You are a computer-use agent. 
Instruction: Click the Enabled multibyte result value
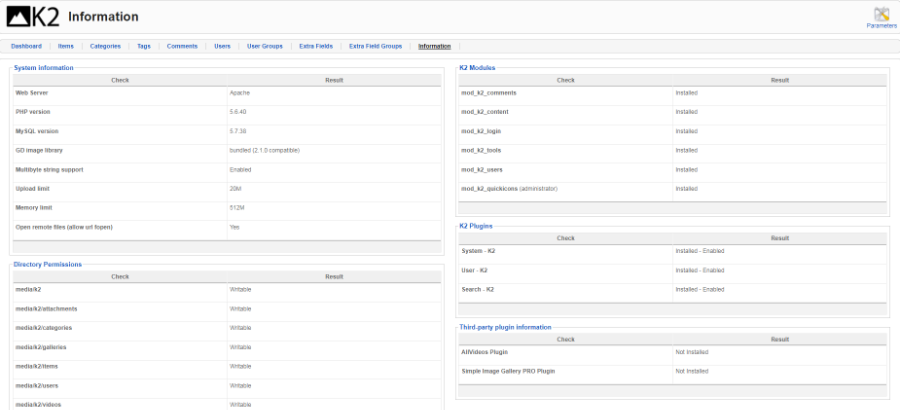[240, 170]
